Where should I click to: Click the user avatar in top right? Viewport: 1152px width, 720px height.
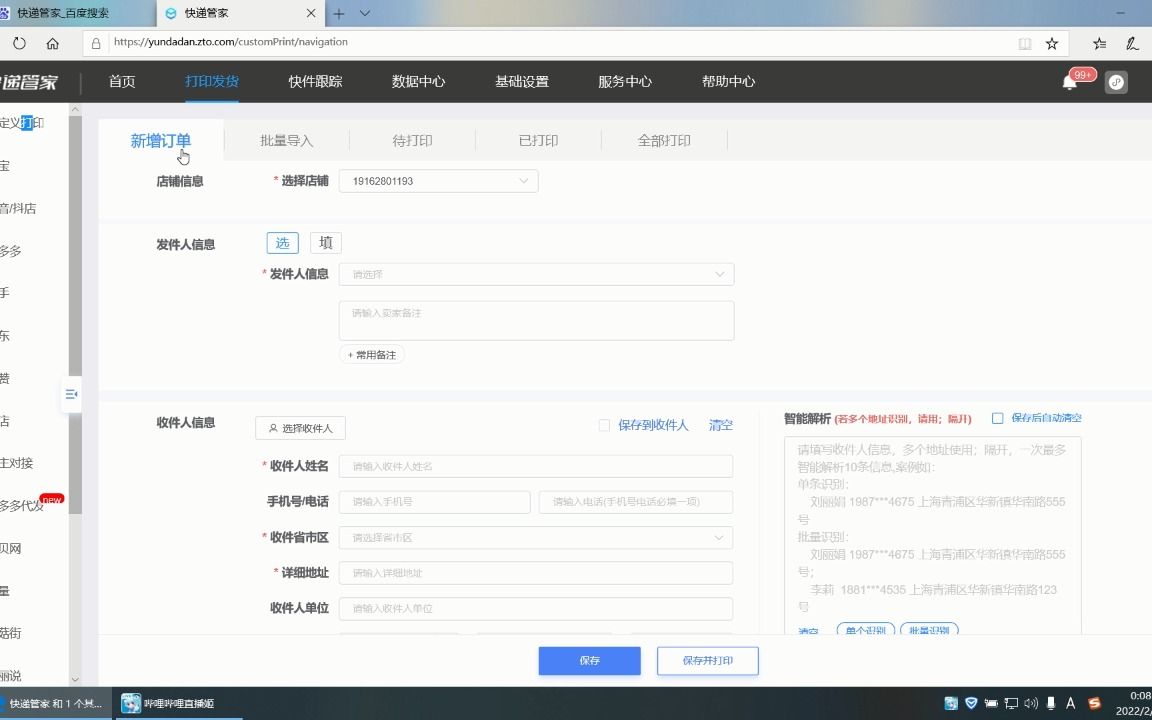tap(1115, 82)
